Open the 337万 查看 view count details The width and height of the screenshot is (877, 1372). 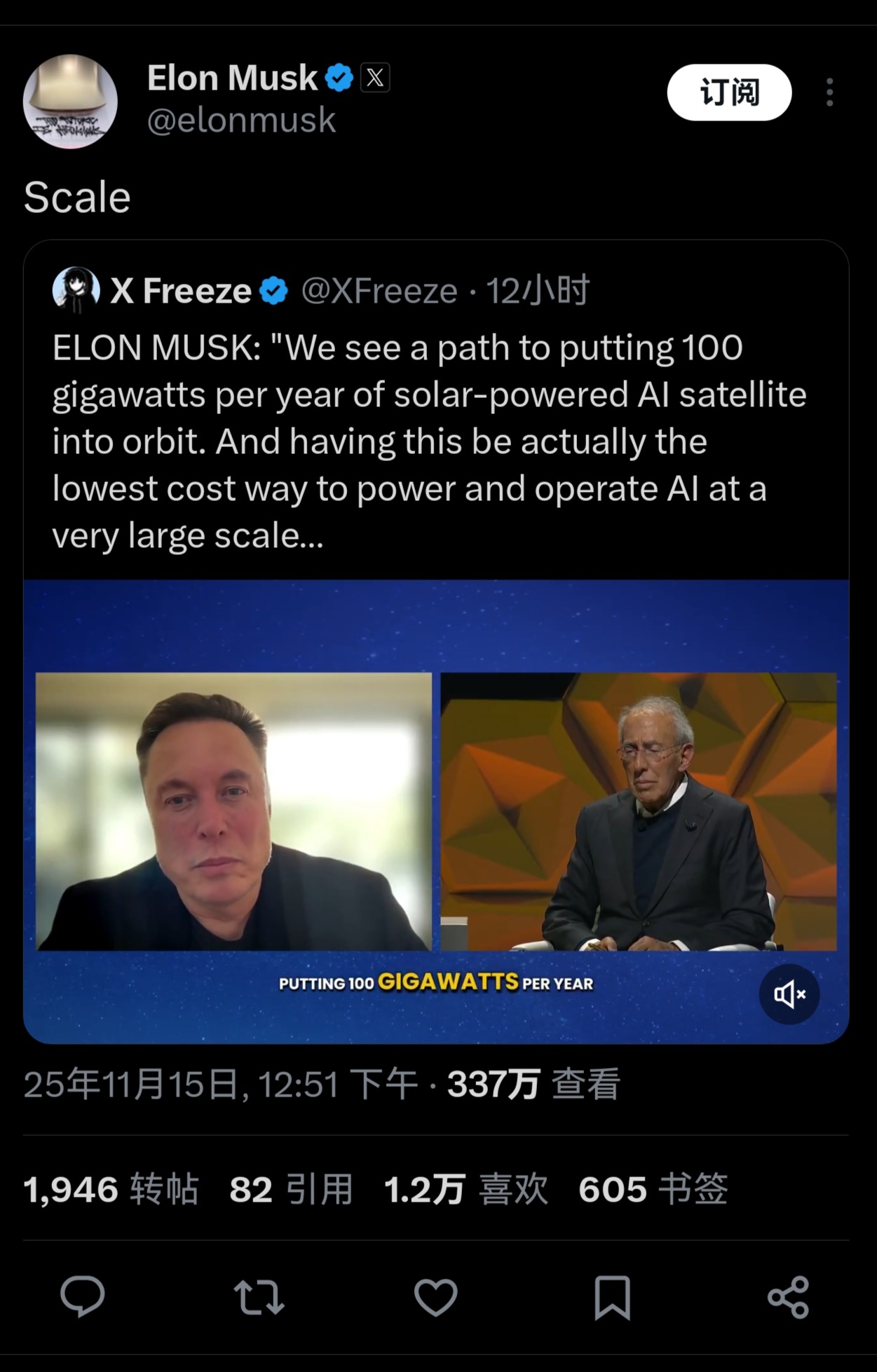pyautogui.click(x=533, y=1084)
